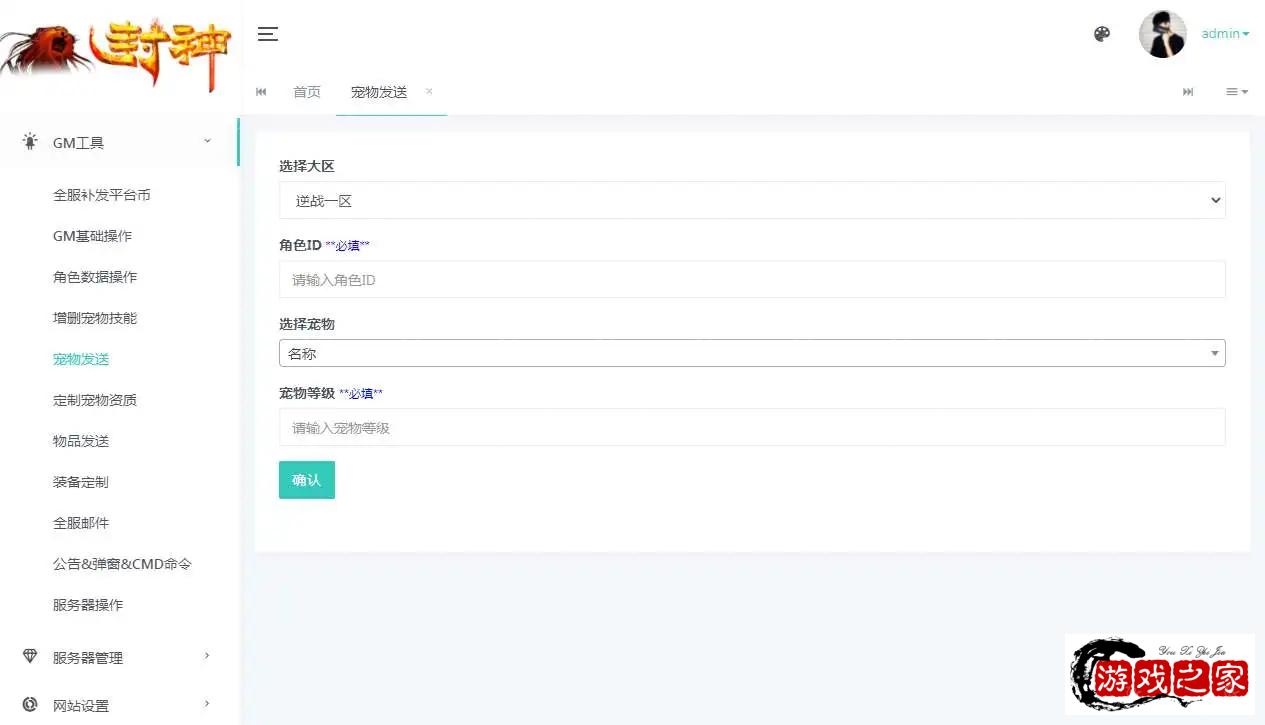Switch to the 首页 tab
The height and width of the screenshot is (725, 1265).
(307, 92)
